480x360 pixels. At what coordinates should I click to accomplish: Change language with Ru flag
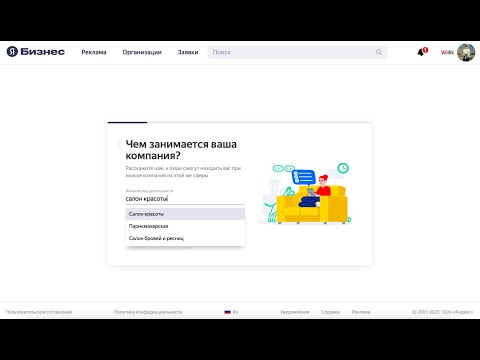click(231, 312)
